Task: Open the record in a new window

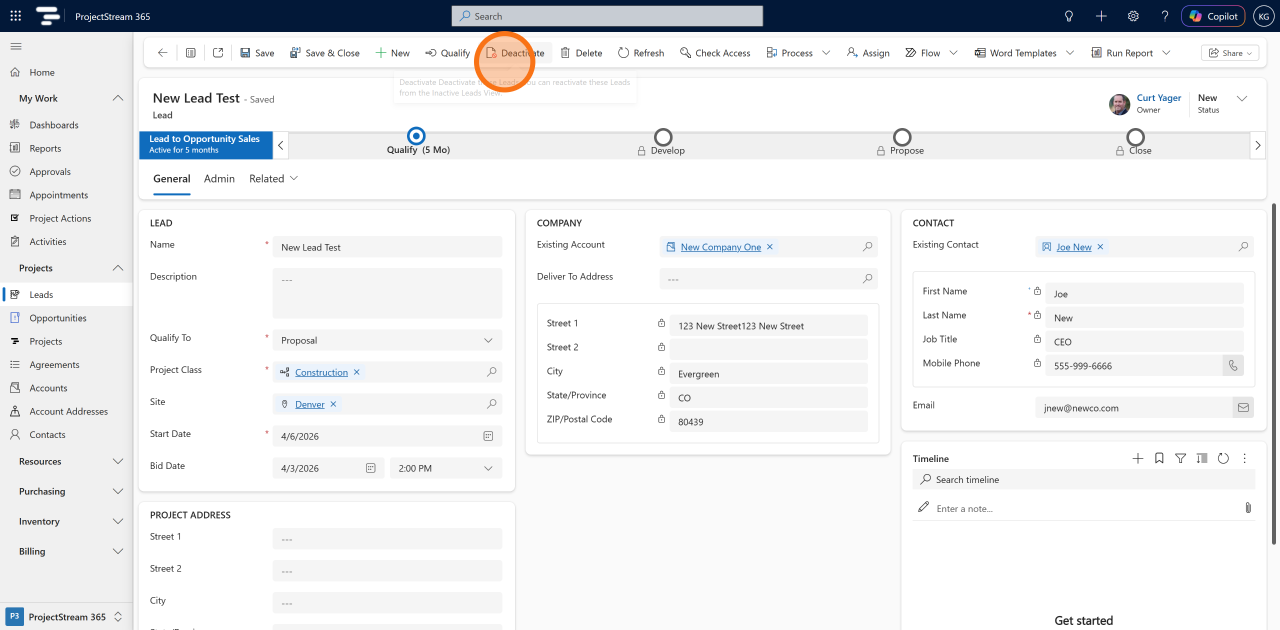Action: point(218,53)
